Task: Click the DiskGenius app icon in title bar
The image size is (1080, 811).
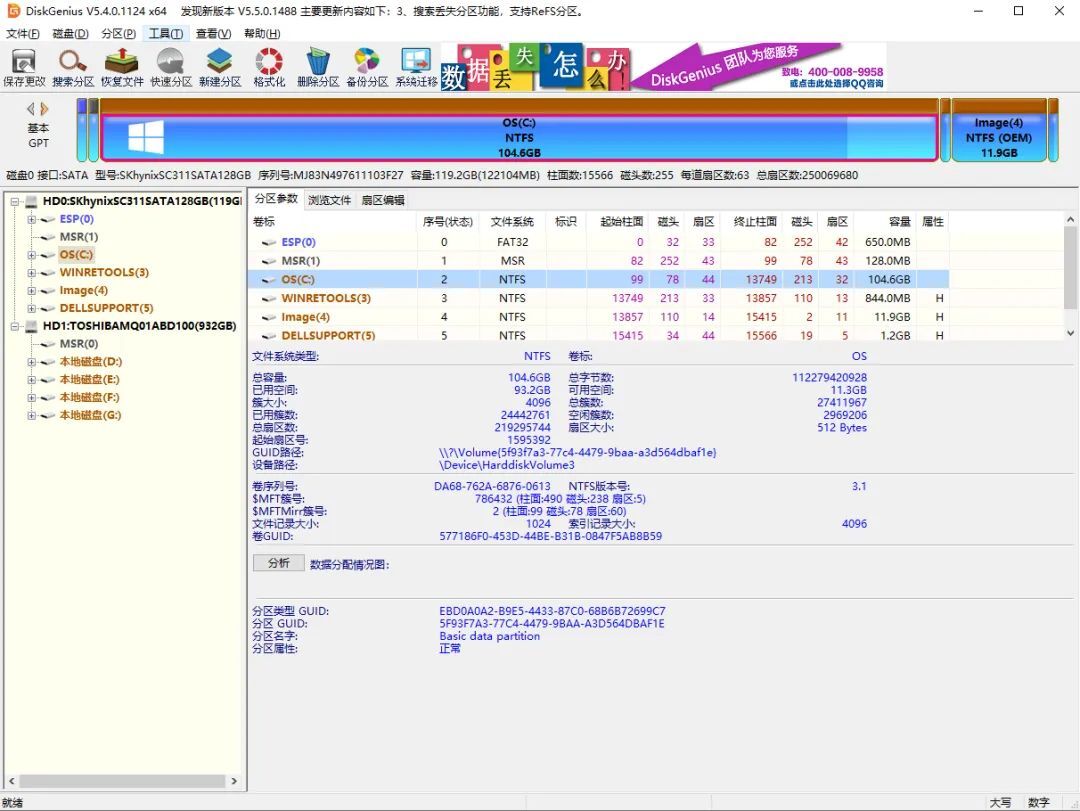Action: pyautogui.click(x=13, y=10)
